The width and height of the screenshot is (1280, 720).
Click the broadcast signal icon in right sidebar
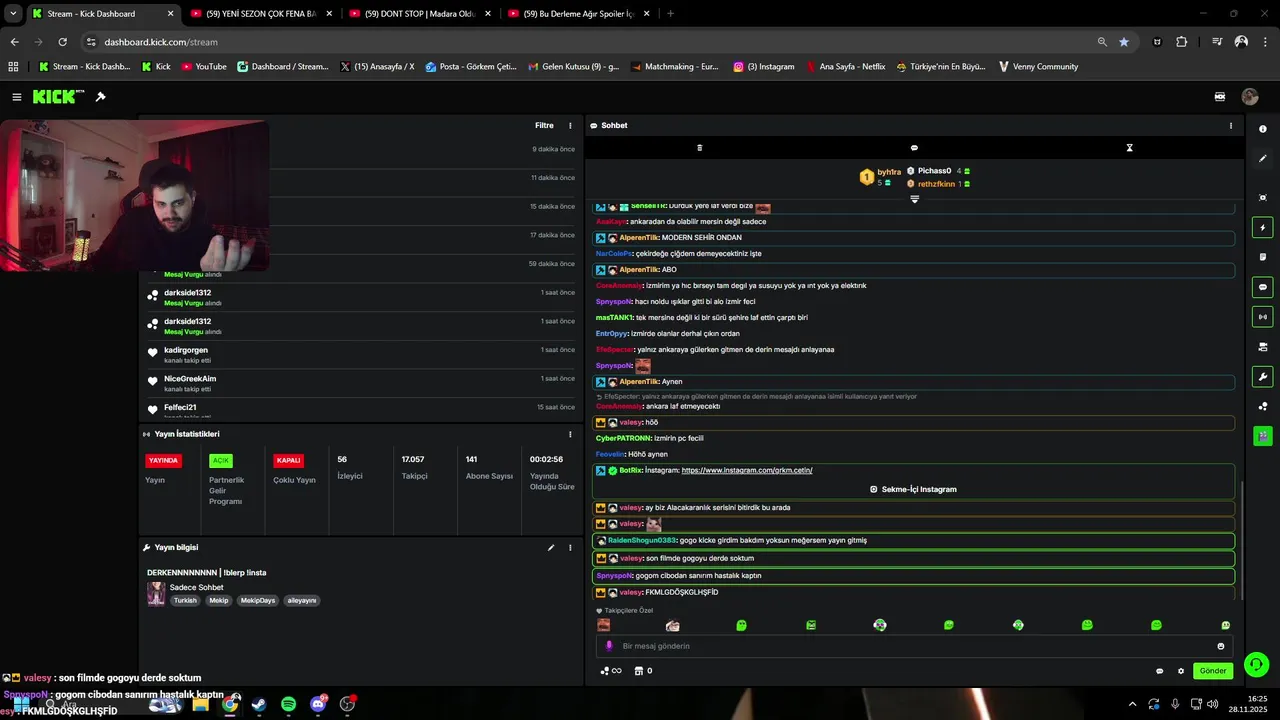1263,317
